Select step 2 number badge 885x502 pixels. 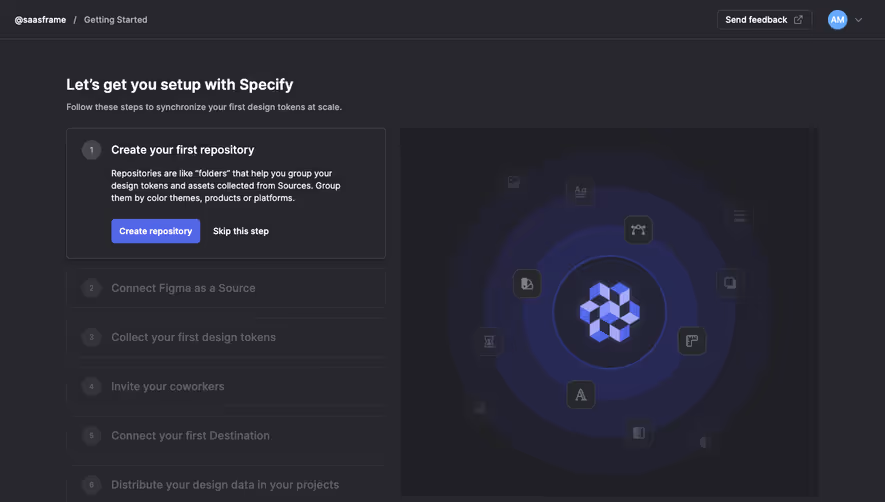tap(91, 288)
